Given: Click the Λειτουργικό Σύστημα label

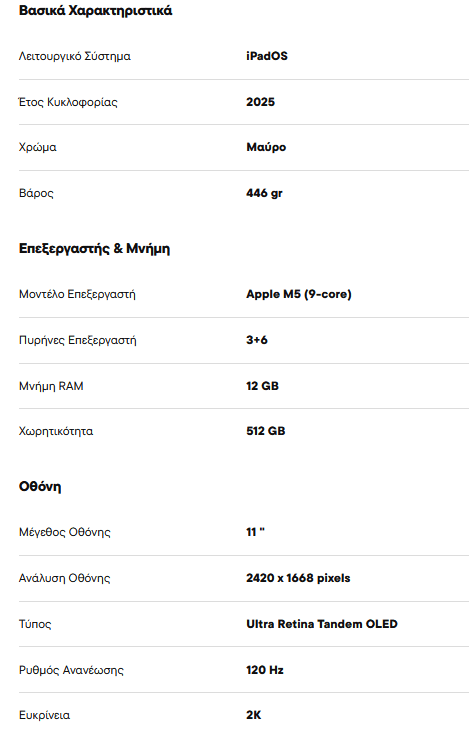Looking at the screenshot, I should click(74, 57).
